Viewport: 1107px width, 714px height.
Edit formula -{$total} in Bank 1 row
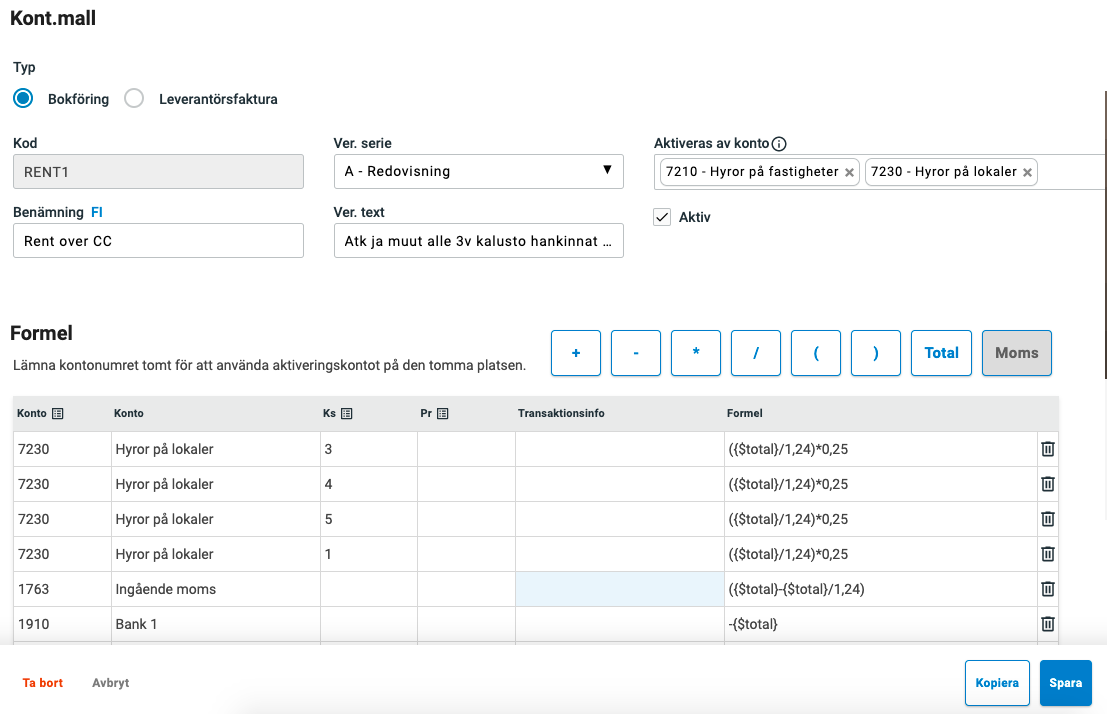pos(881,624)
